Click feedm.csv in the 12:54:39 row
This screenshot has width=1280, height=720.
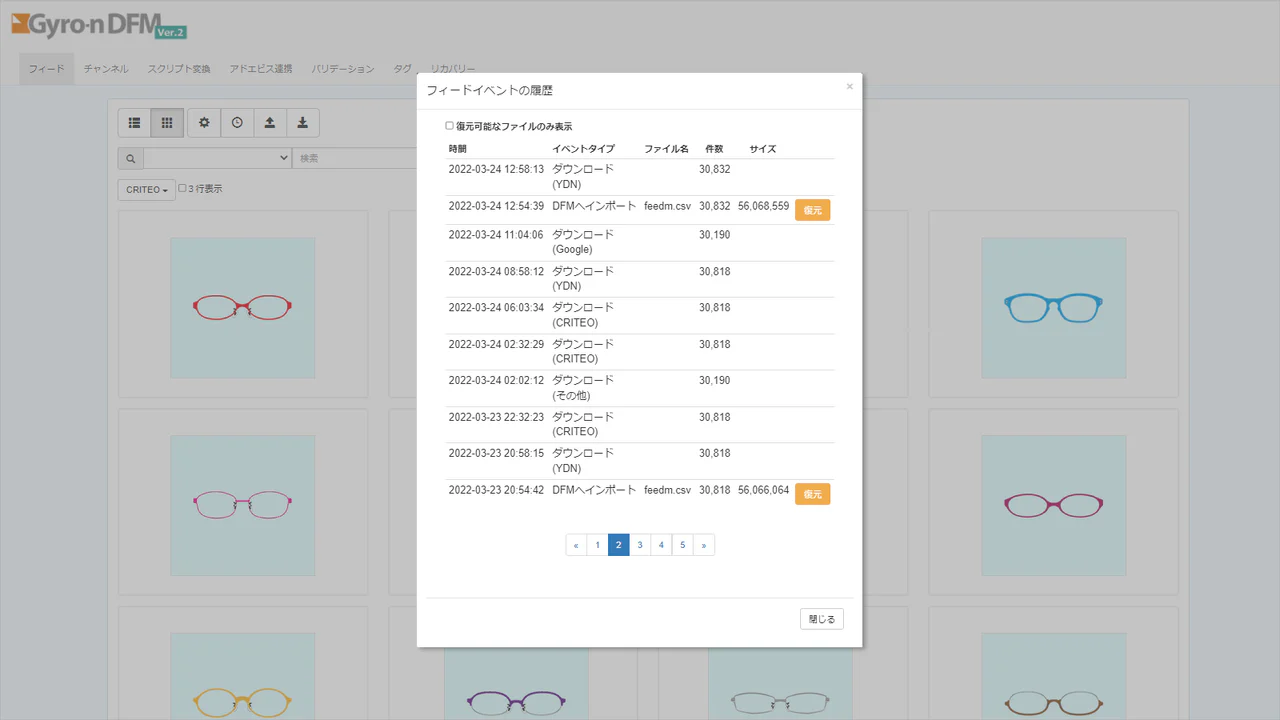pyautogui.click(x=667, y=206)
